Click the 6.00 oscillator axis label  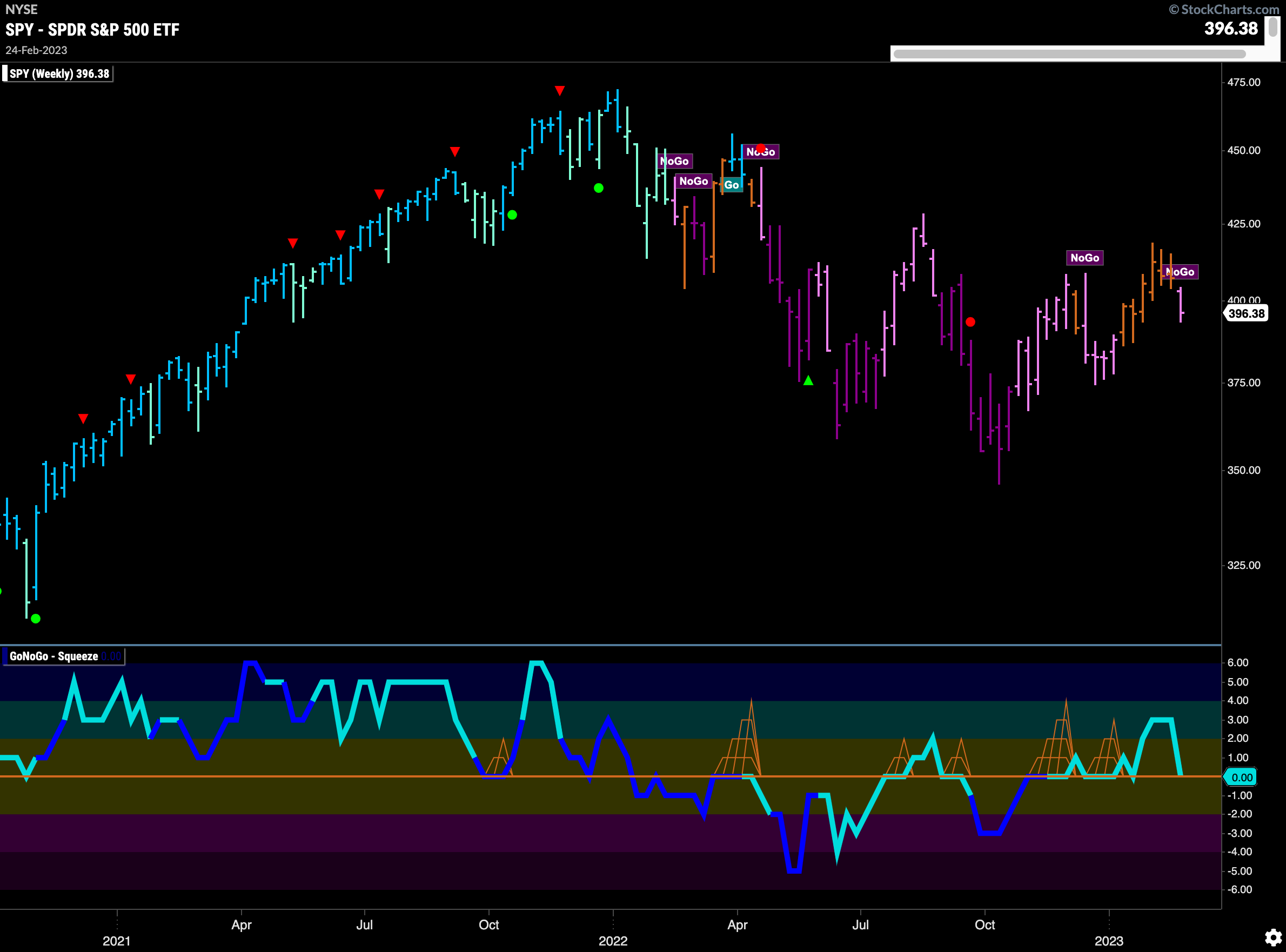click(1237, 663)
